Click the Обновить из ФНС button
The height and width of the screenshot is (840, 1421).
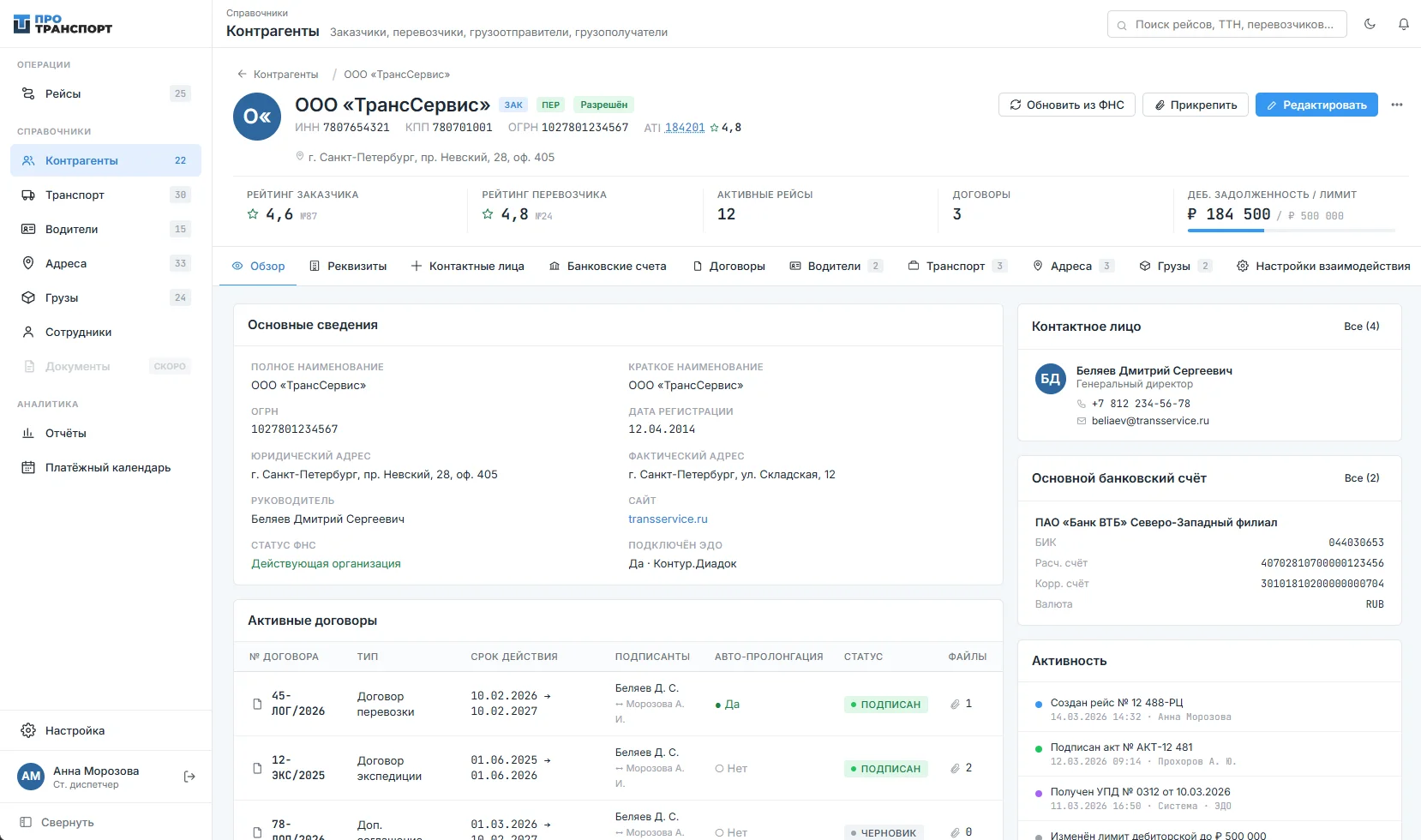1067,105
